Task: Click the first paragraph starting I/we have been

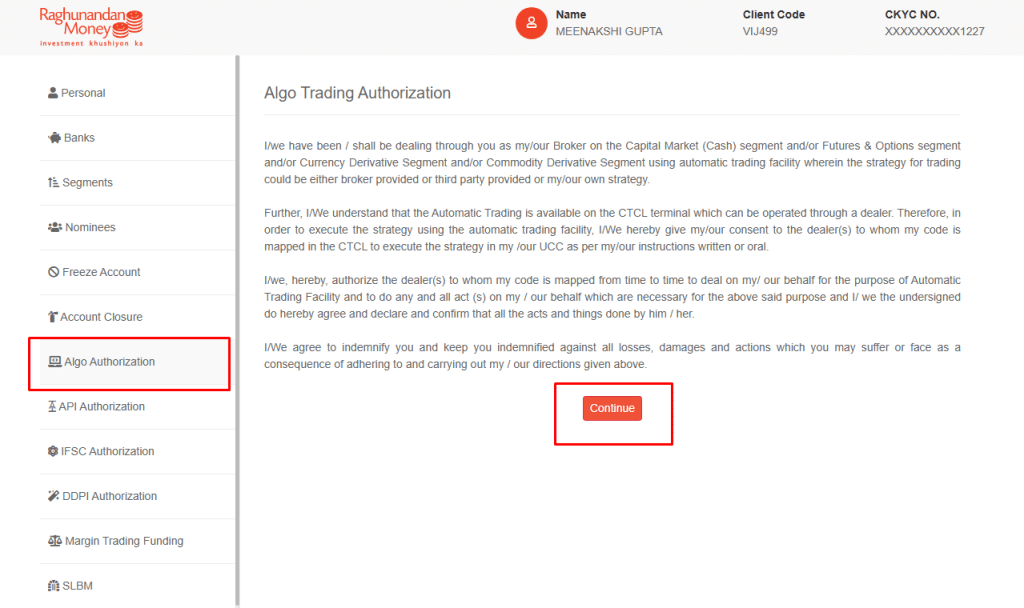Action: [612, 163]
